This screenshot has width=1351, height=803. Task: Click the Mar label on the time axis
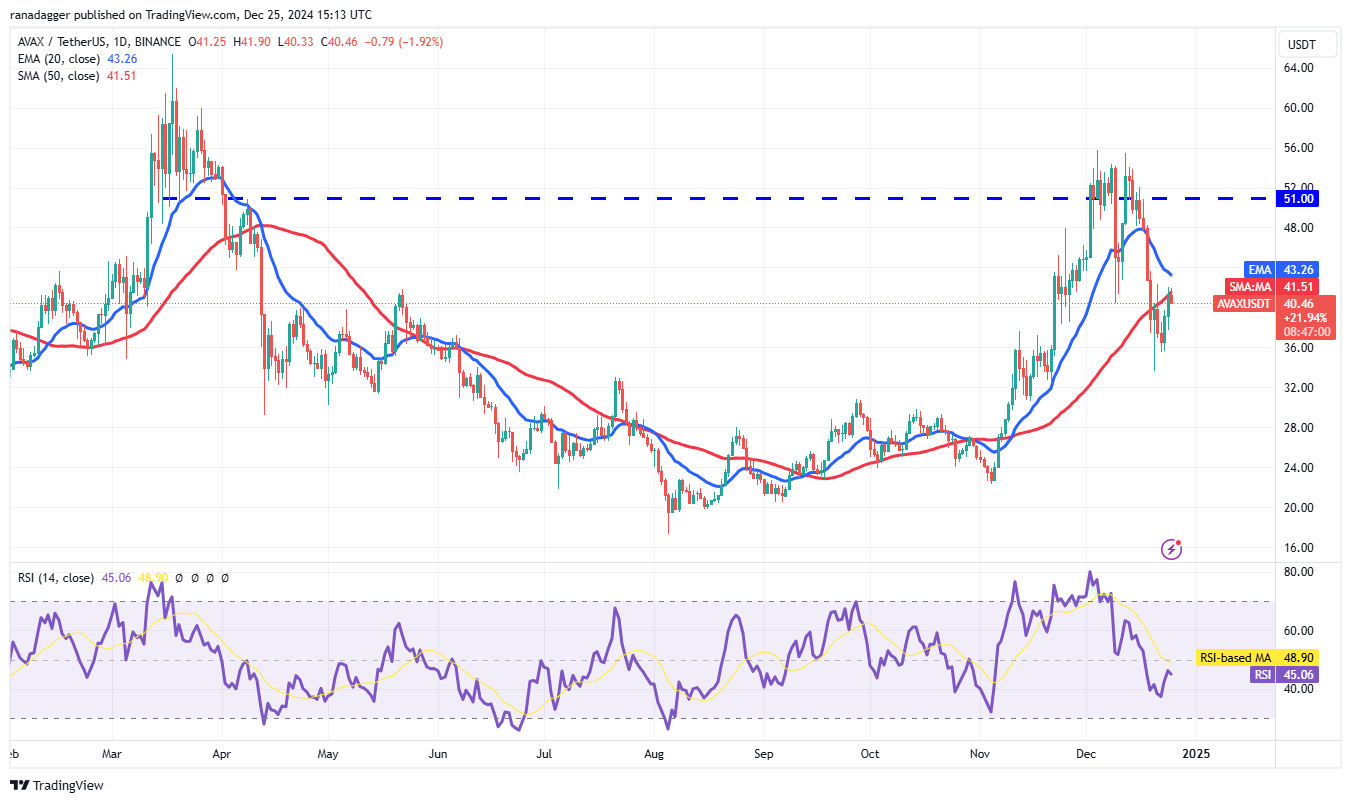pos(112,754)
